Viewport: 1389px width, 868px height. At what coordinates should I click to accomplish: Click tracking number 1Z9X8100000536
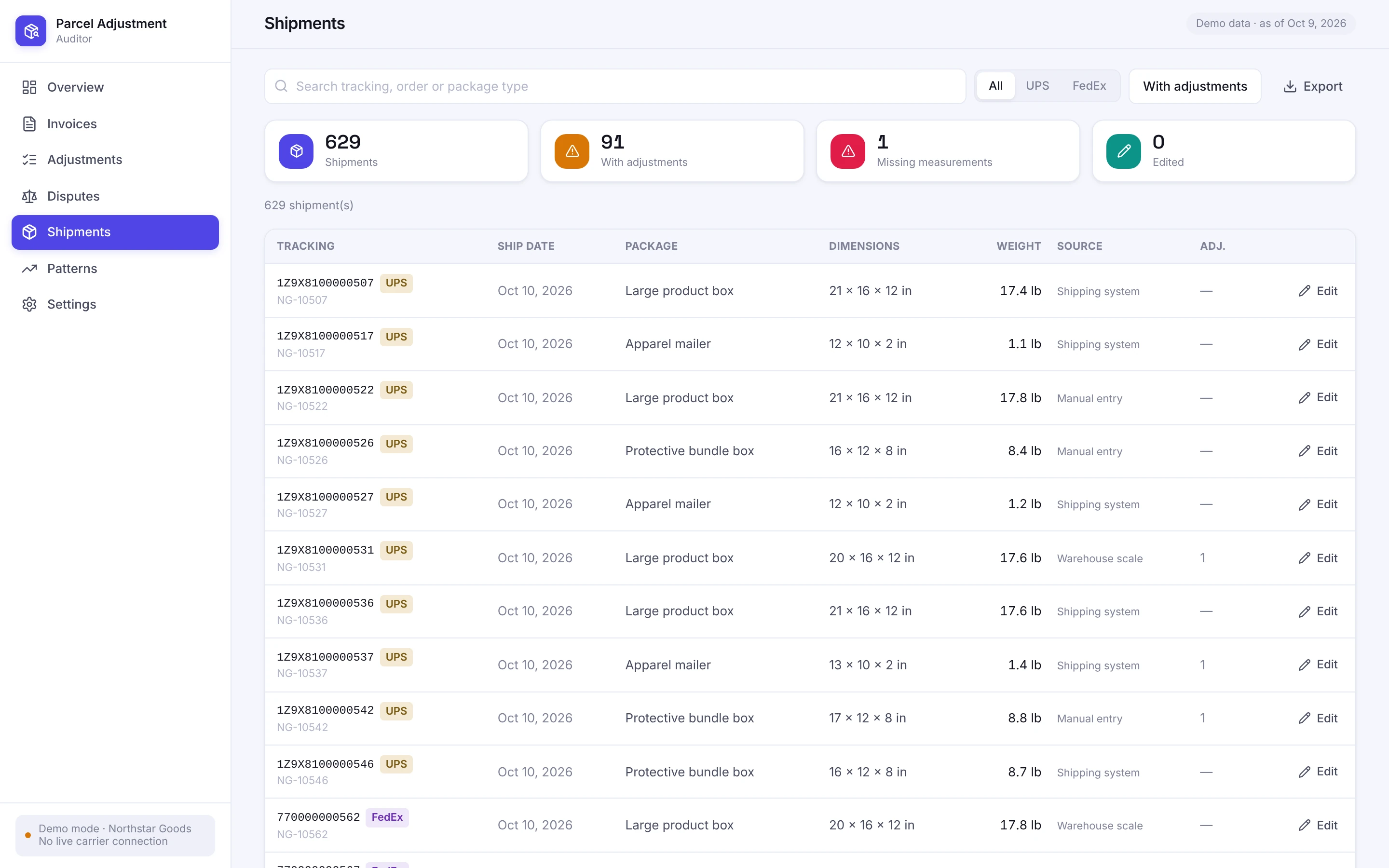coord(325,603)
